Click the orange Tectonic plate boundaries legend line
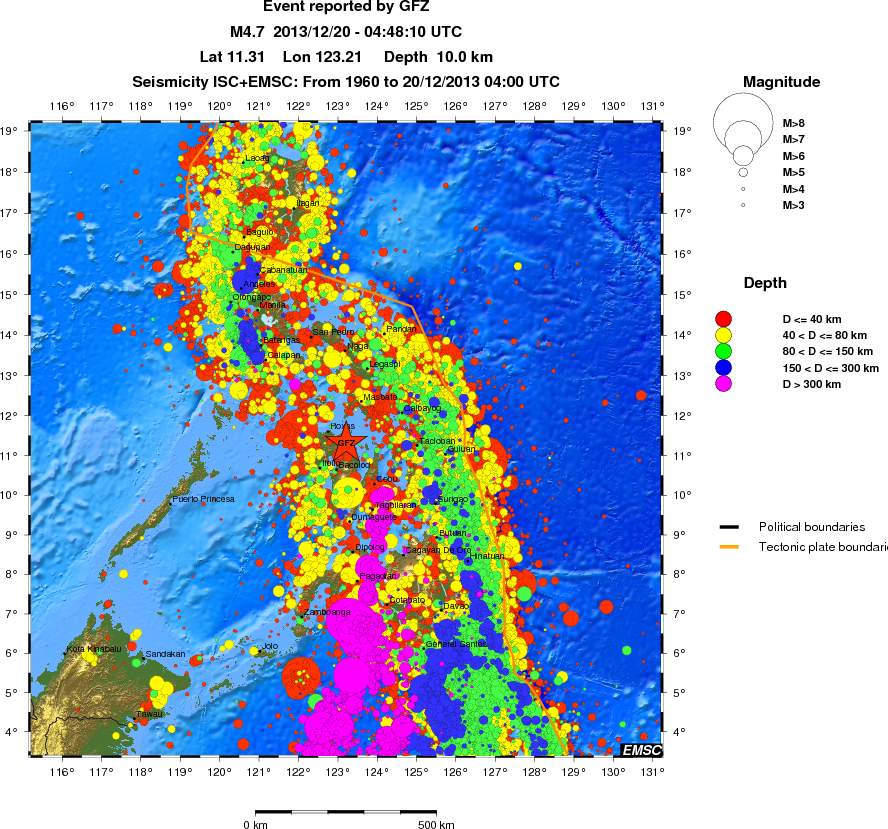The height and width of the screenshot is (829, 888). click(x=729, y=547)
